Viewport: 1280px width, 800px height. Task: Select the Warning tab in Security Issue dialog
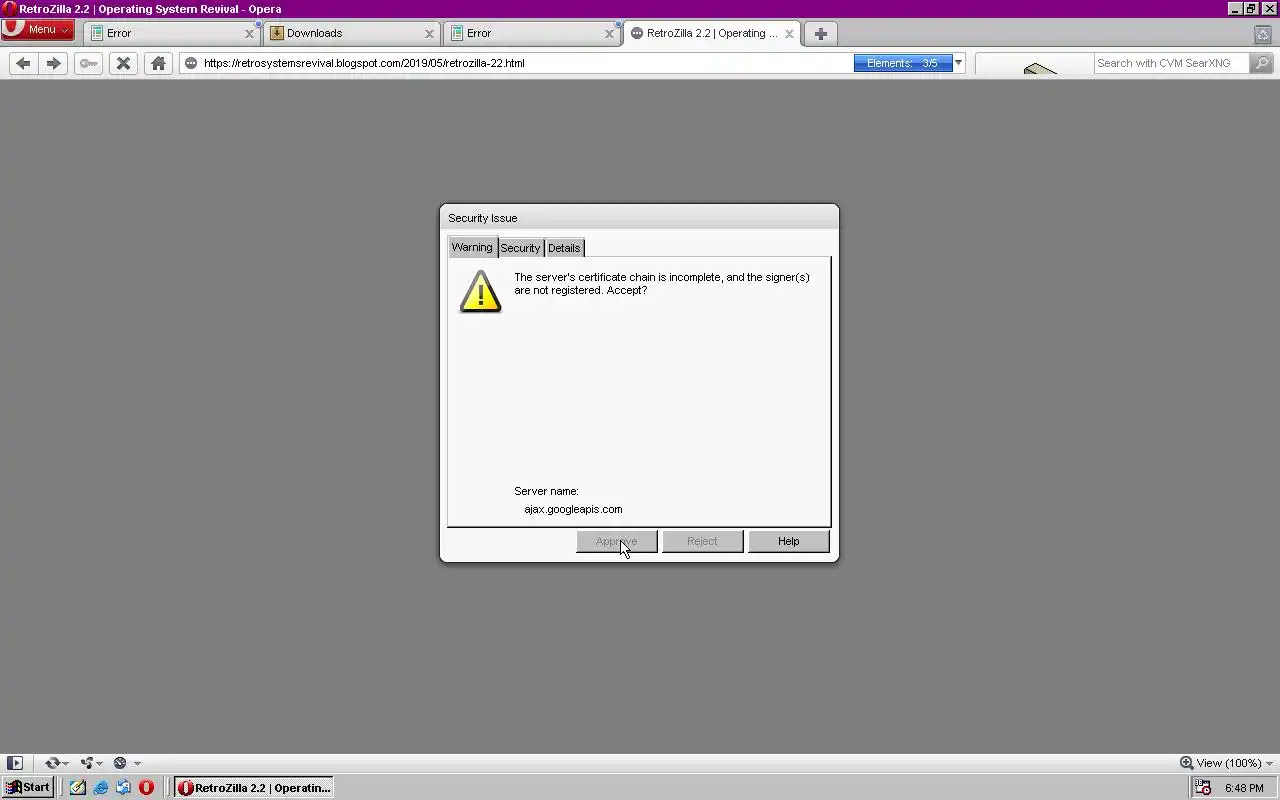472,247
